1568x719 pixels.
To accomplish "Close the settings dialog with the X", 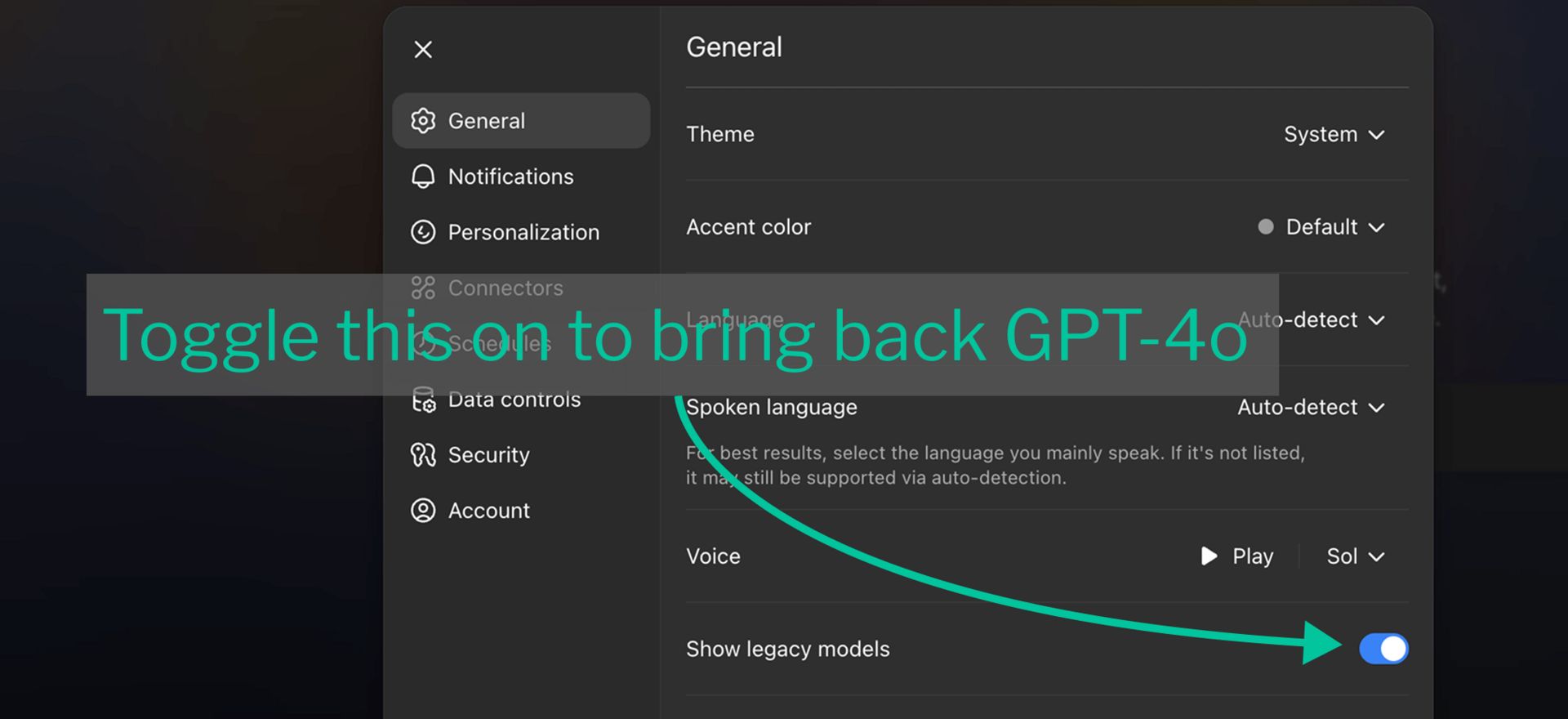I will [x=423, y=50].
